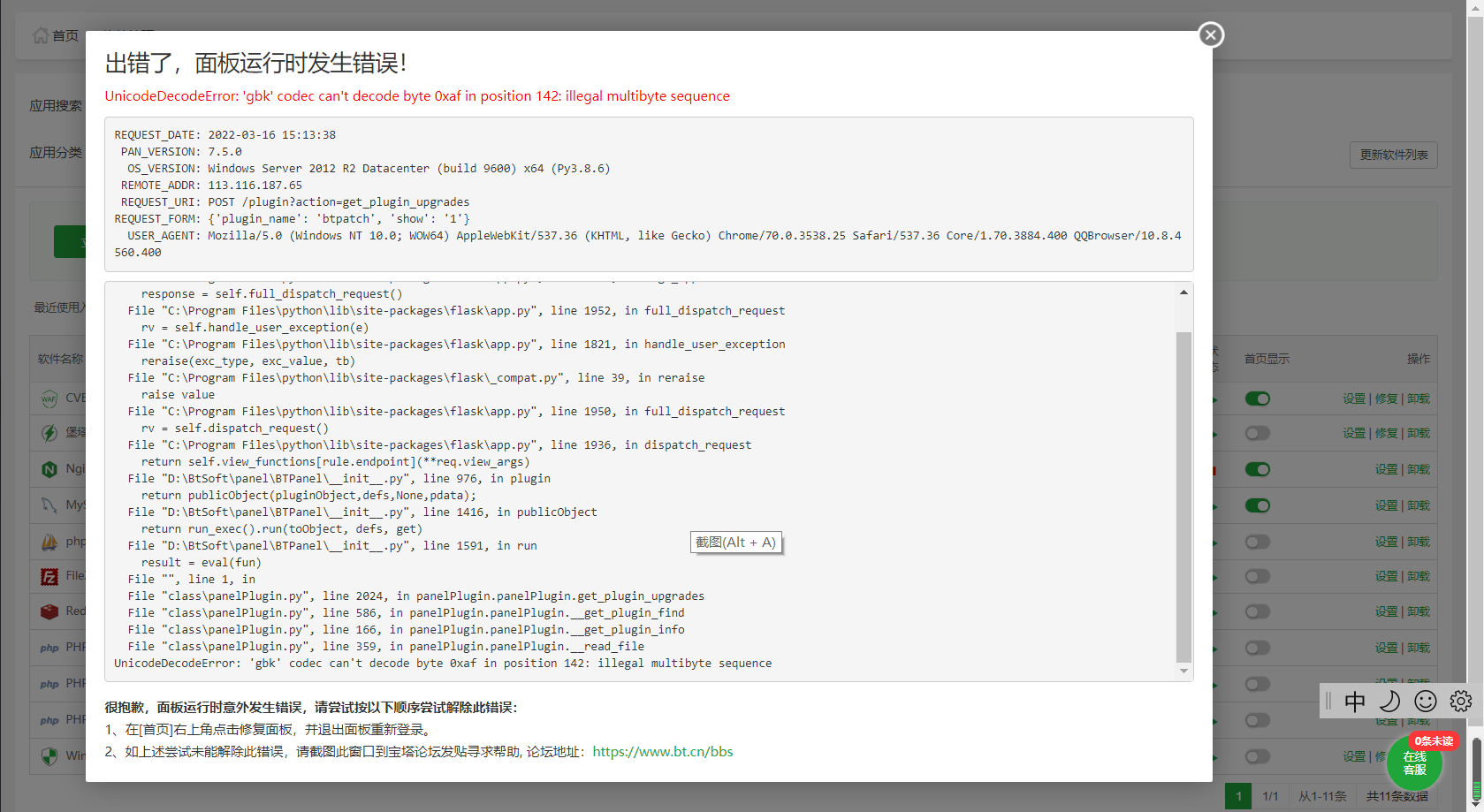Click the IME toolbar drag handle
Image resolution: width=1484 pixels, height=812 pixels.
[x=1328, y=702]
